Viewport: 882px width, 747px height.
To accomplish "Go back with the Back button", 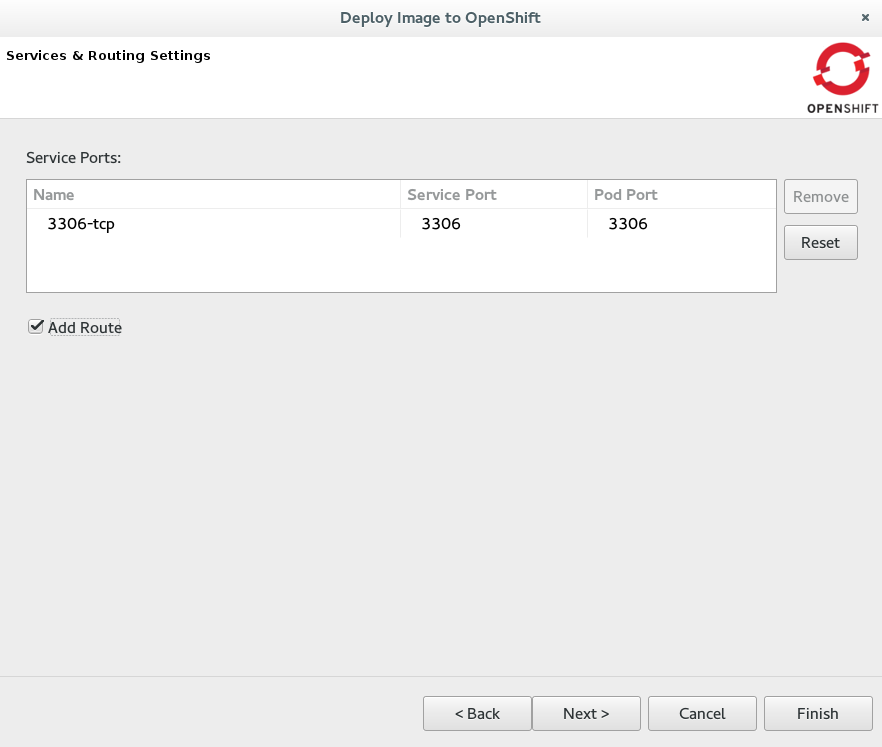I will [x=477, y=713].
